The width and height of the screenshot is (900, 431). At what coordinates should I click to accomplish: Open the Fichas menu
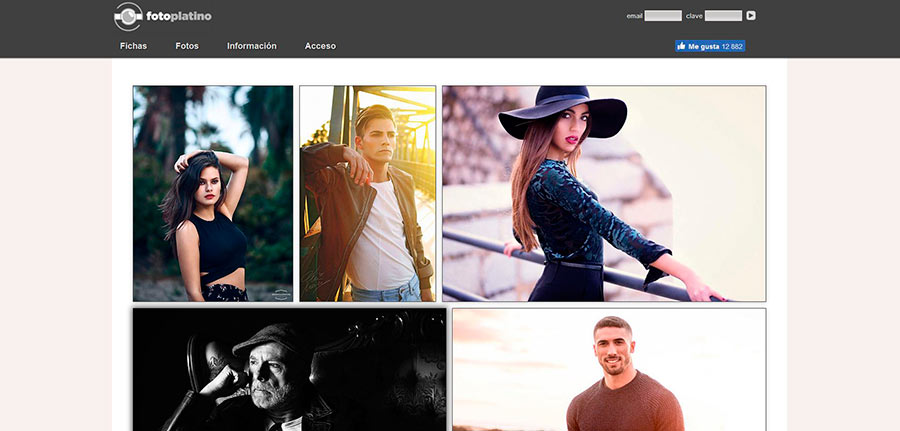133,46
